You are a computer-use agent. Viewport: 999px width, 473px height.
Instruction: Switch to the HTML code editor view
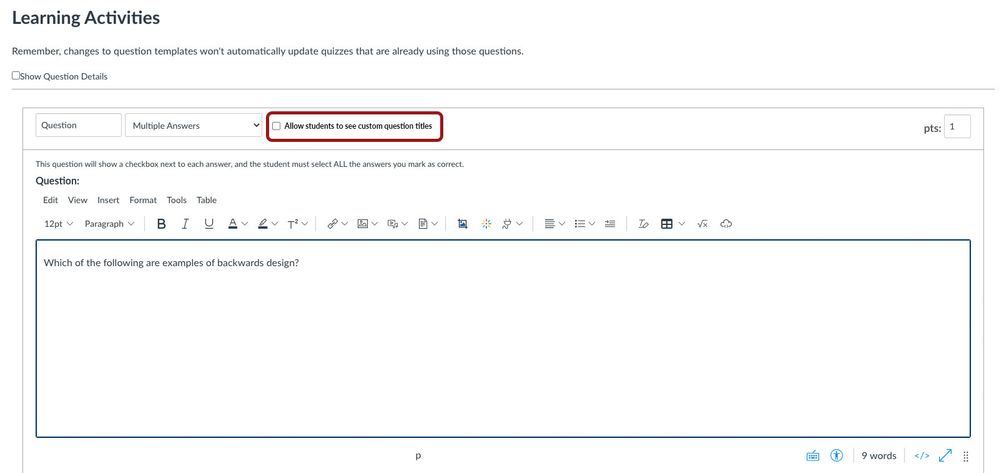coord(922,456)
